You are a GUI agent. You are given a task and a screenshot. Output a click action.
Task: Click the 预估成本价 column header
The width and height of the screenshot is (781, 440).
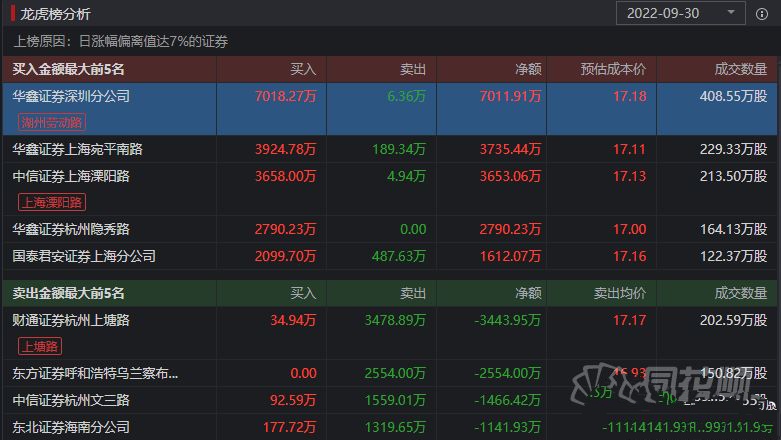coord(614,69)
